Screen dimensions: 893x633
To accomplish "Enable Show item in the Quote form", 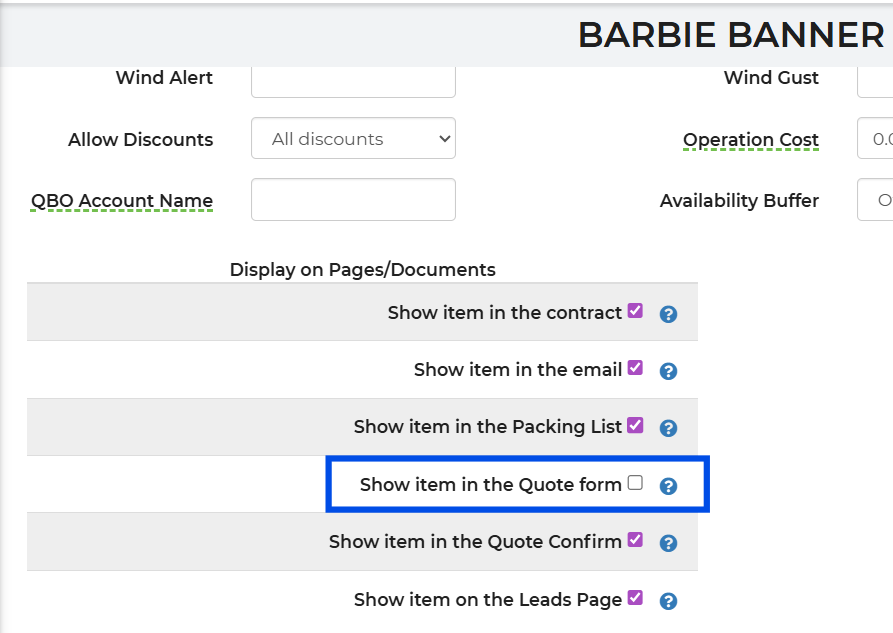I will point(635,483).
